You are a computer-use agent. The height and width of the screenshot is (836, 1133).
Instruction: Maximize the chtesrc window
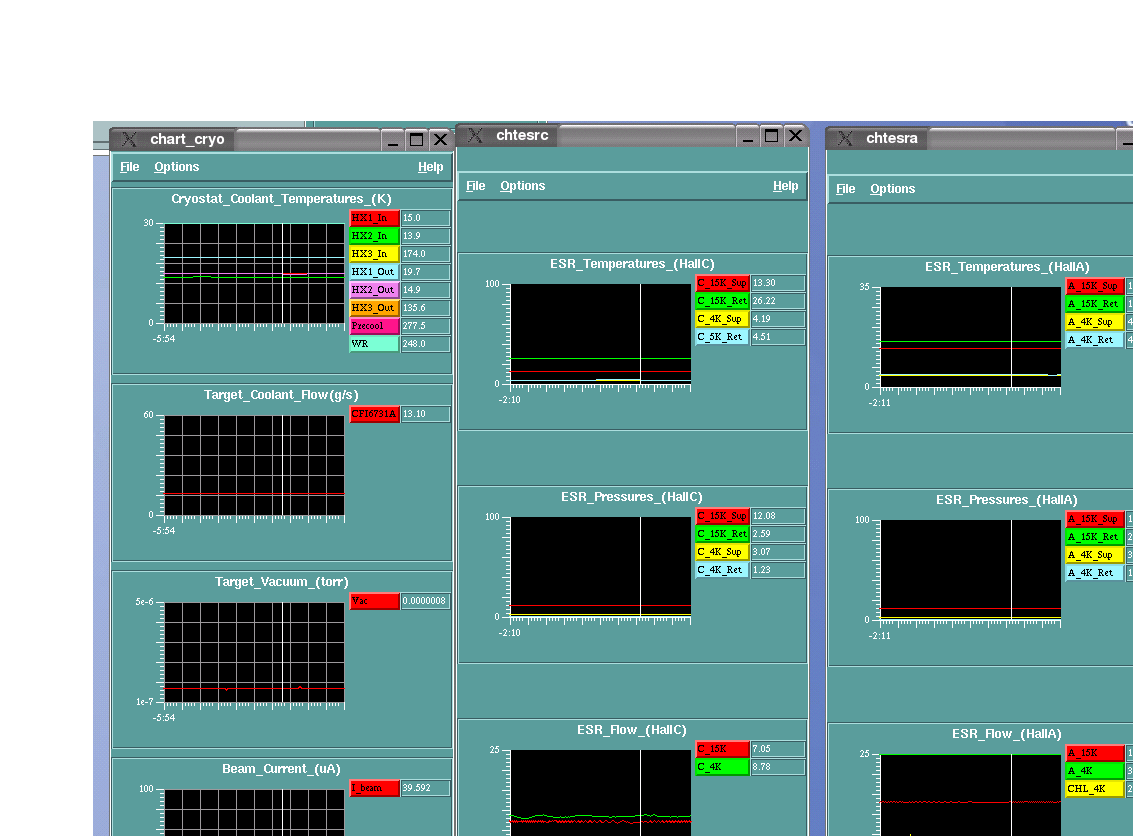point(772,135)
